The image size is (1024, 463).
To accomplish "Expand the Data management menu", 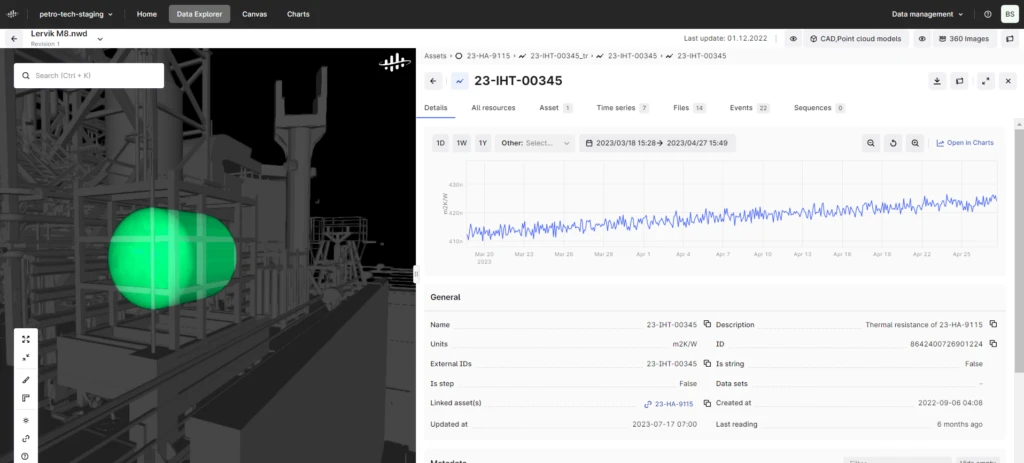I will click(x=928, y=14).
